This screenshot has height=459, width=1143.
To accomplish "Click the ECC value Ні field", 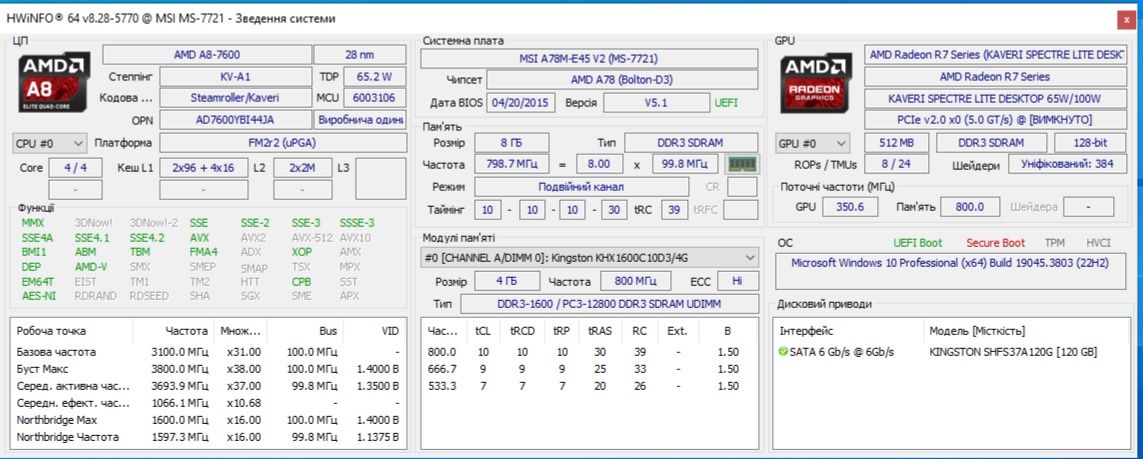I will pos(738,281).
